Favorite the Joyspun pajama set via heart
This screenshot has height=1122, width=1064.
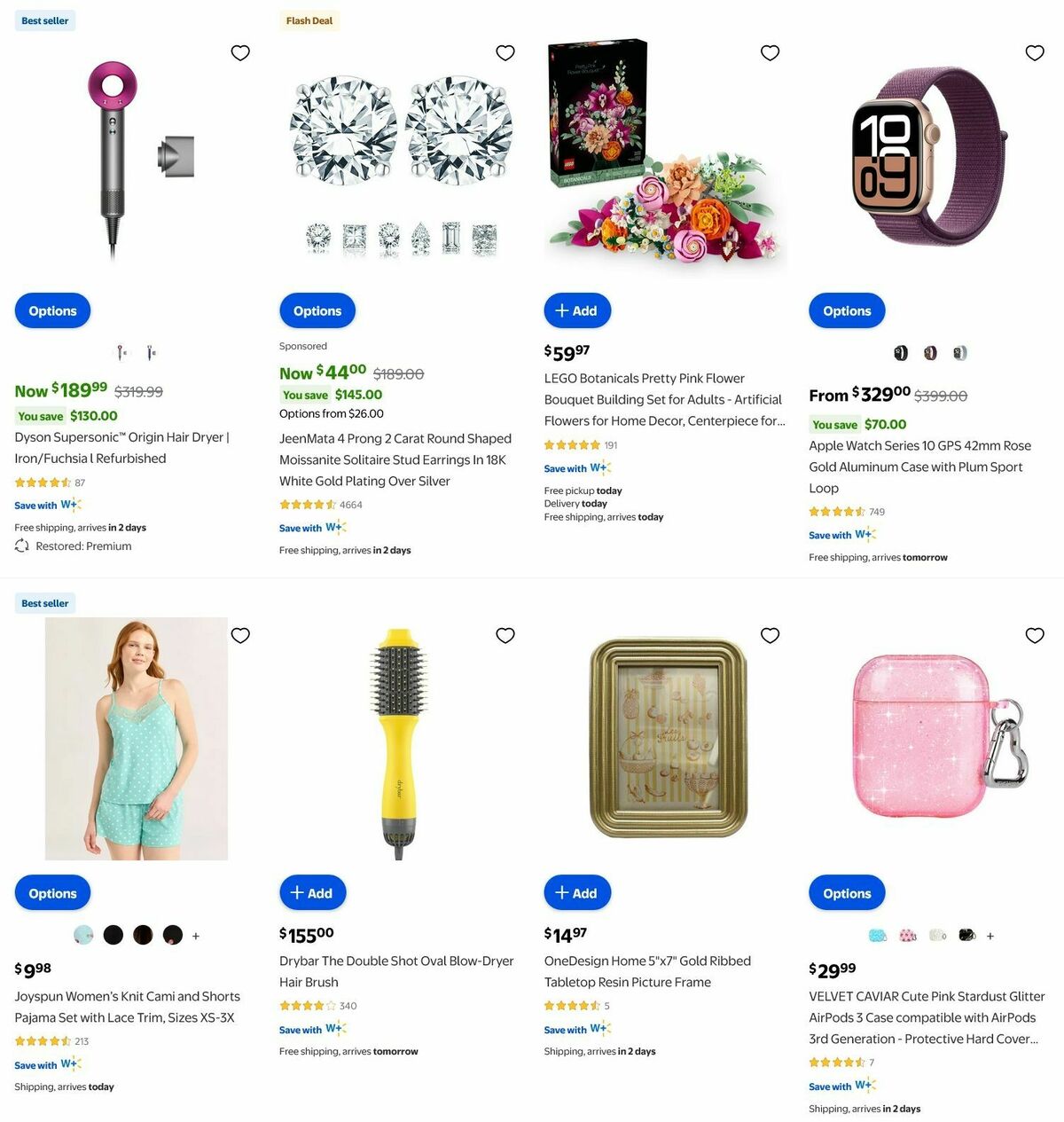240,635
